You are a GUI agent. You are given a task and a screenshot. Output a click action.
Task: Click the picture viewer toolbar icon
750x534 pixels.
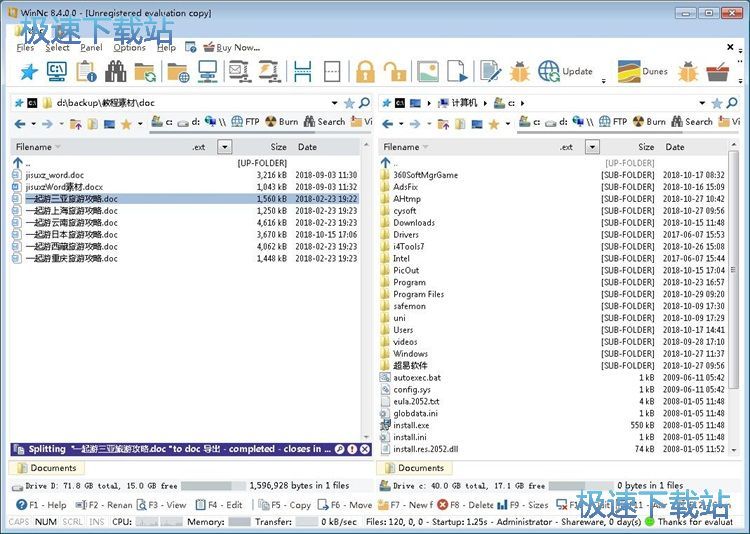pyautogui.click(x=428, y=72)
